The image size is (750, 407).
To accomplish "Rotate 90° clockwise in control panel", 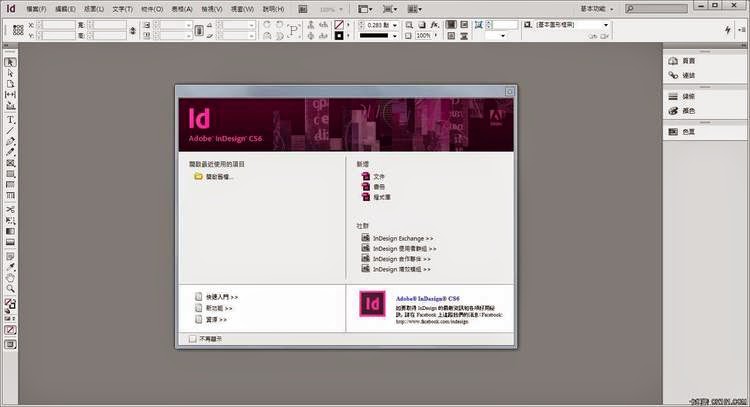I will (x=267, y=24).
